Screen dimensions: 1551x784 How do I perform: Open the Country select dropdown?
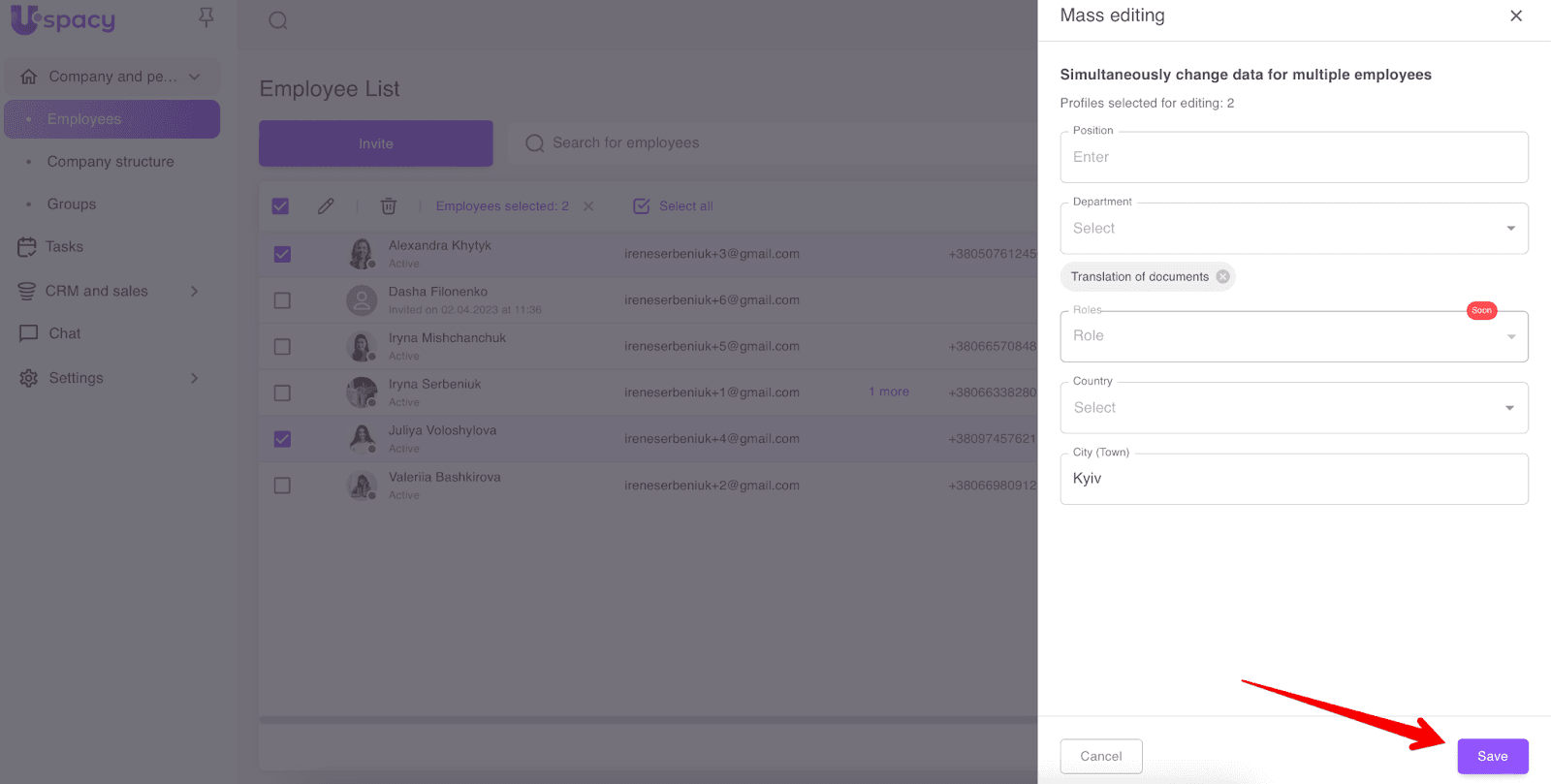pyautogui.click(x=1293, y=408)
